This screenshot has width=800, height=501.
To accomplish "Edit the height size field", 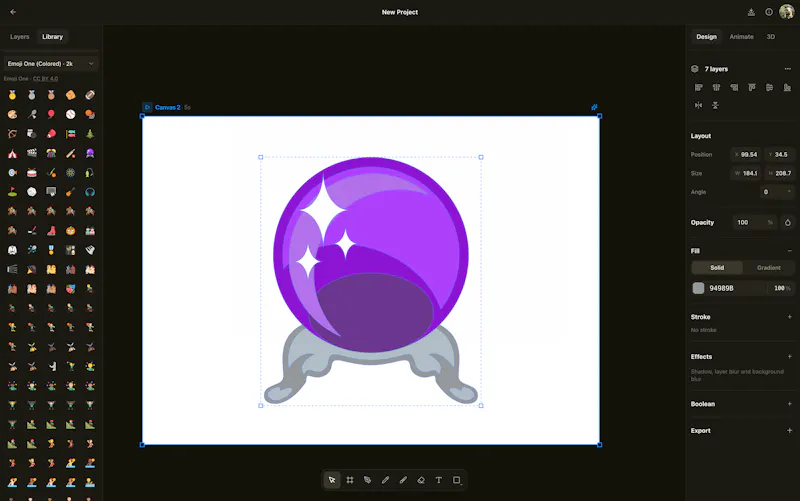I will [x=779, y=173].
